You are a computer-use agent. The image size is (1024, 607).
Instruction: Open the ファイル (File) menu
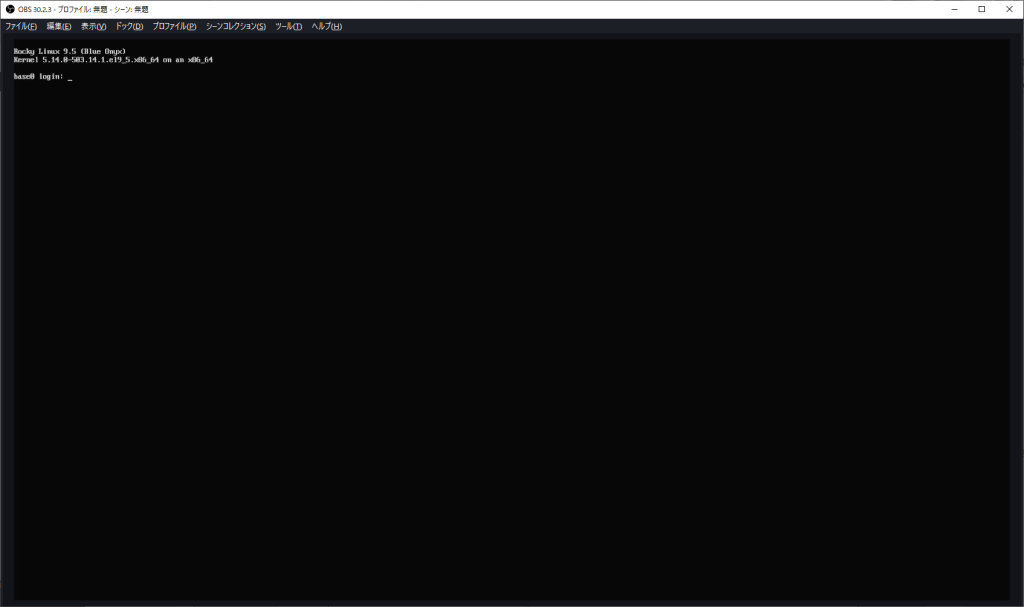pyautogui.click(x=21, y=26)
